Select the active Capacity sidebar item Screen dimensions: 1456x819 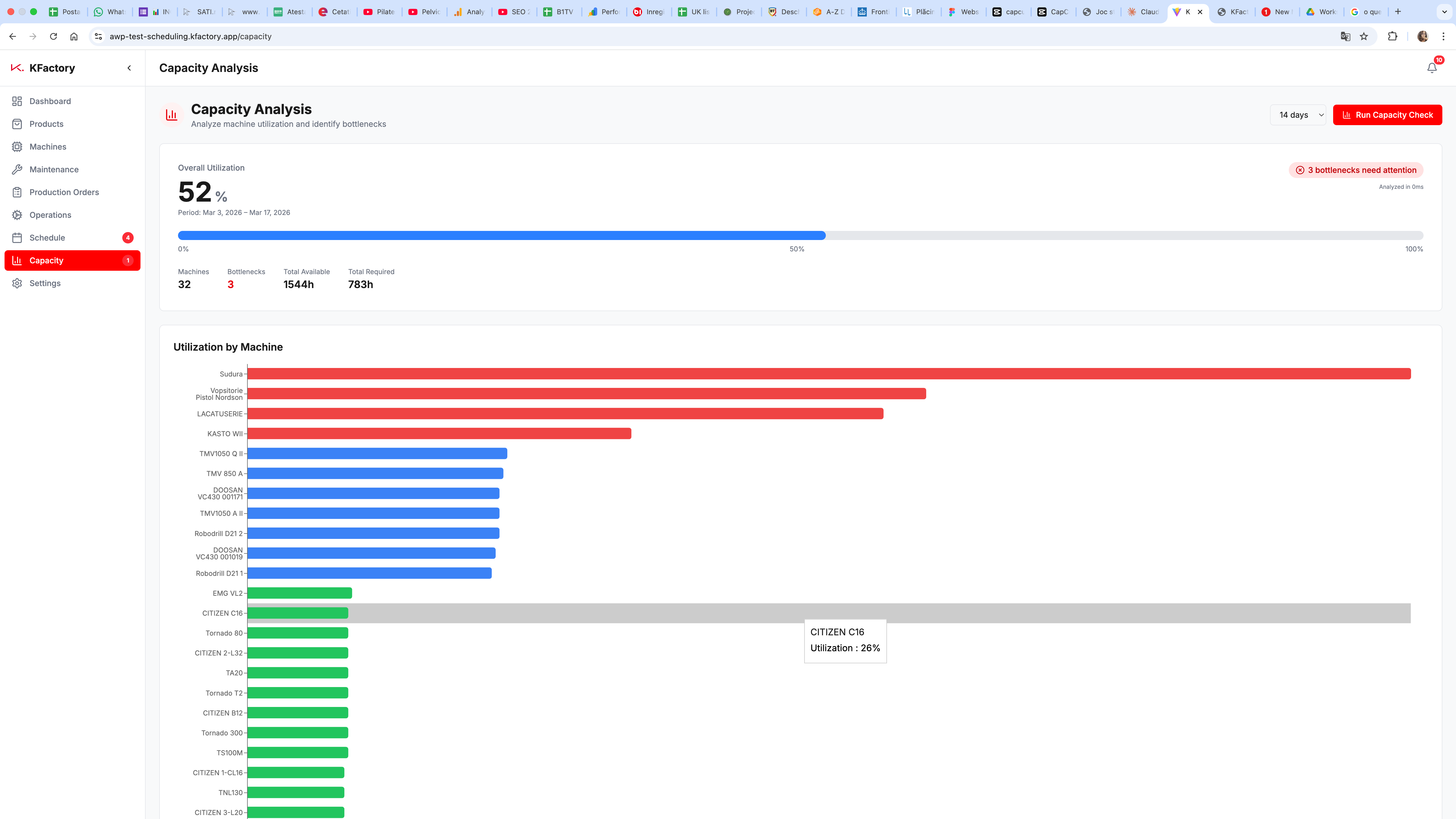72,260
